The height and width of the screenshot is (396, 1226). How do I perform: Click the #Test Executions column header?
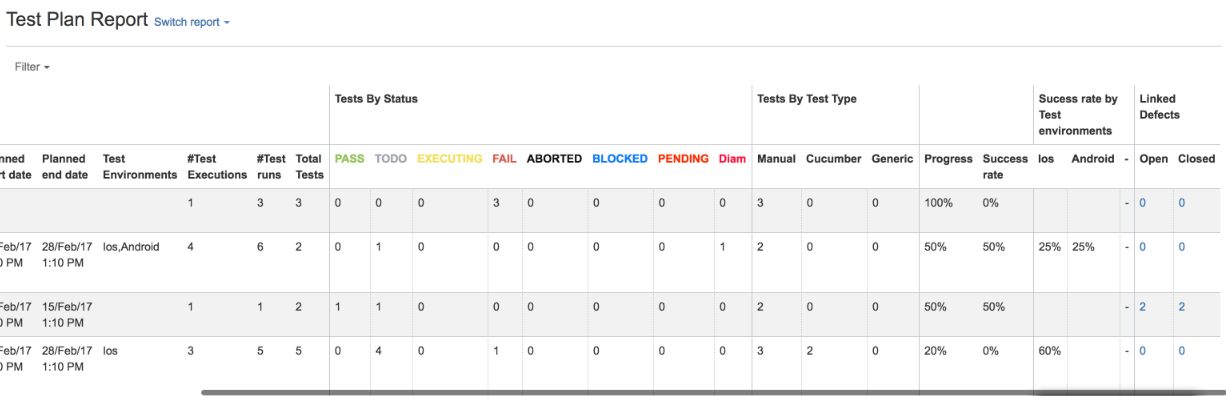(x=217, y=167)
